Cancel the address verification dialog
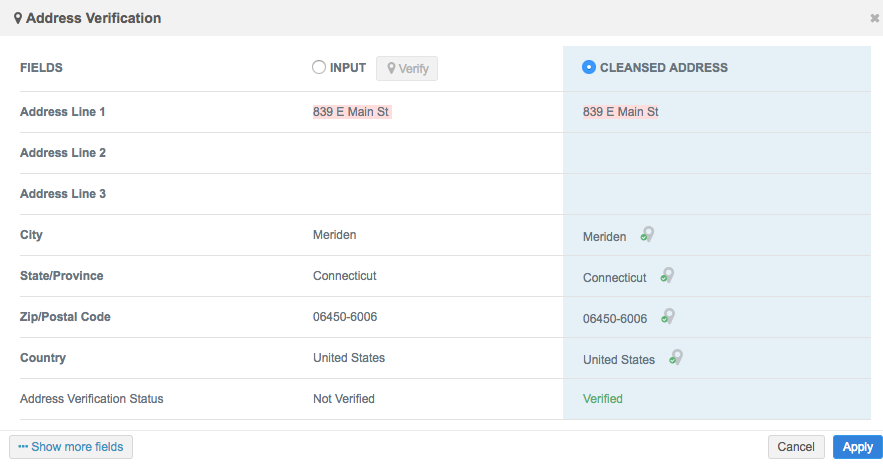Screen dimensions: 883x464 tap(796, 447)
